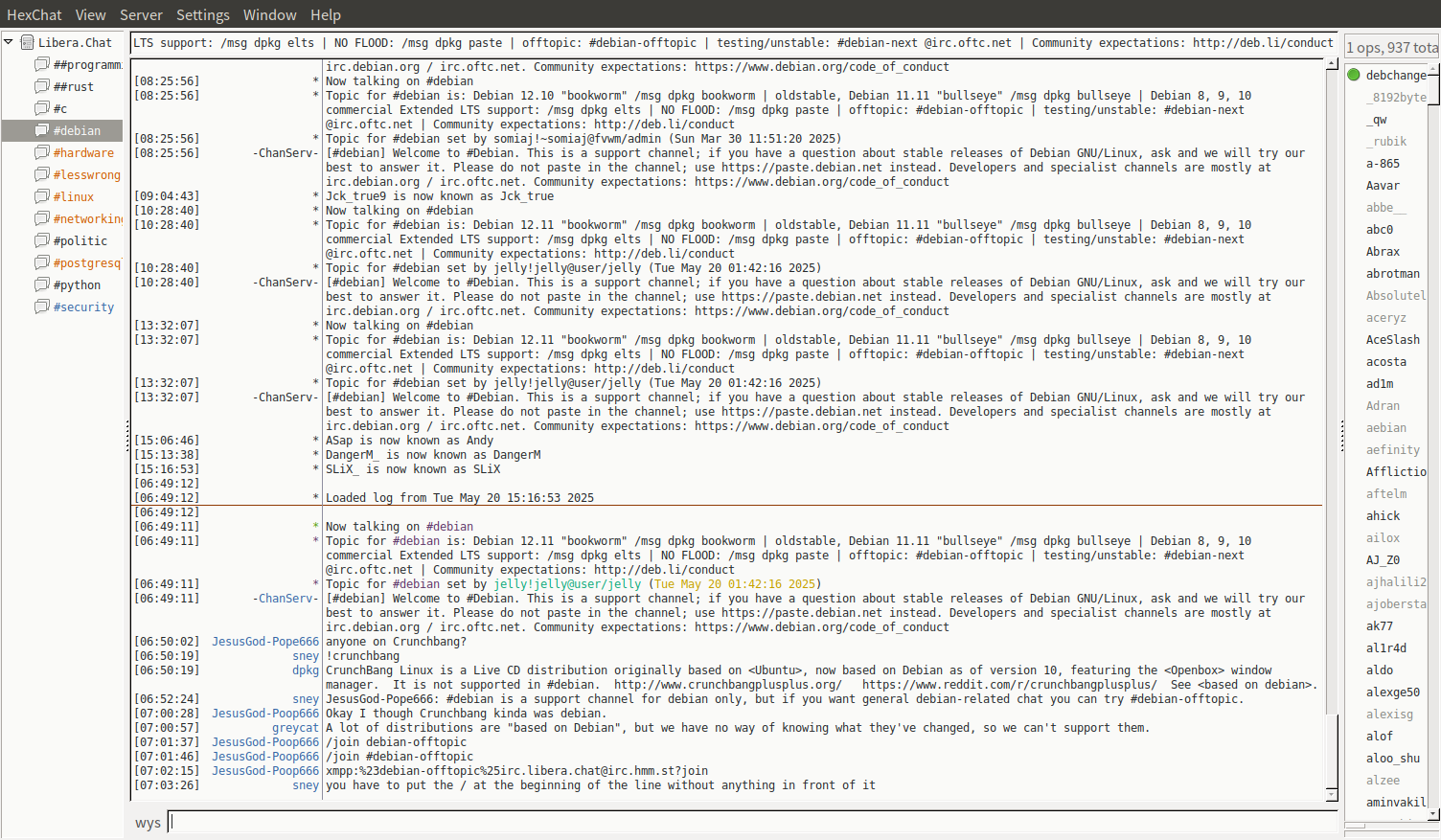Click user list scrollbar down arrow

[1433, 814]
